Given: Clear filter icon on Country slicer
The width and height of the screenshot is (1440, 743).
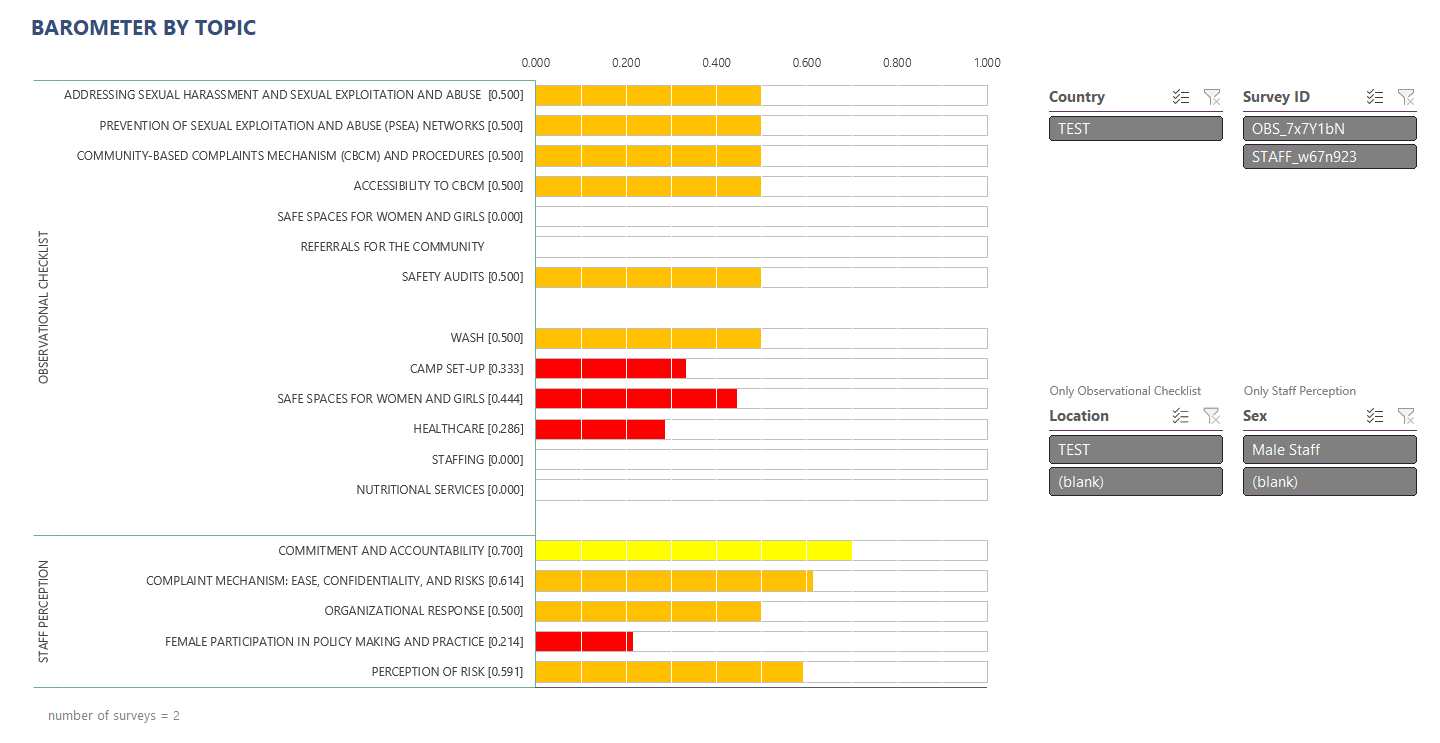Looking at the screenshot, I should (1212, 97).
